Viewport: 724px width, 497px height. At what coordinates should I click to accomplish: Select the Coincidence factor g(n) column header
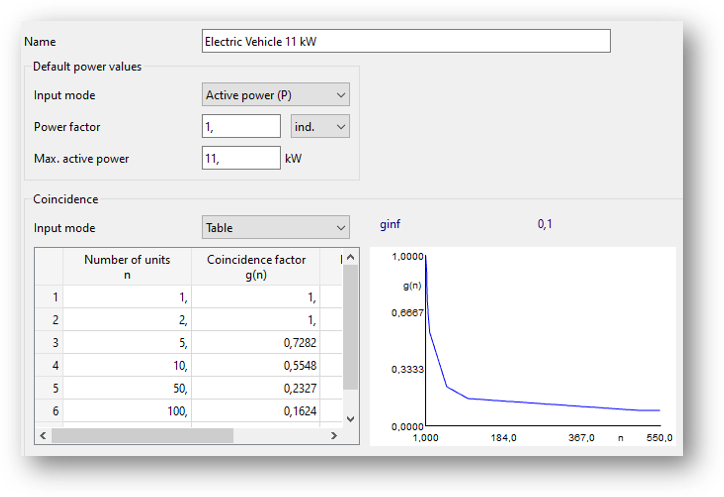click(256, 267)
